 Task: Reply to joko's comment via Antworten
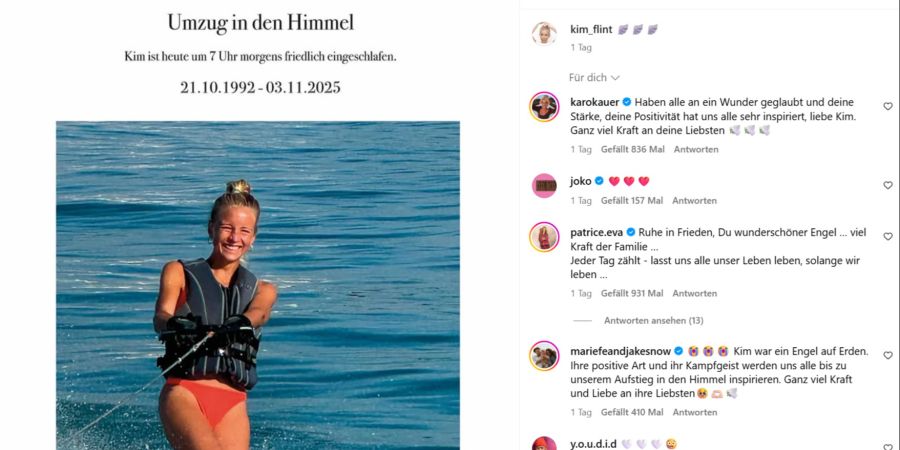click(x=695, y=201)
